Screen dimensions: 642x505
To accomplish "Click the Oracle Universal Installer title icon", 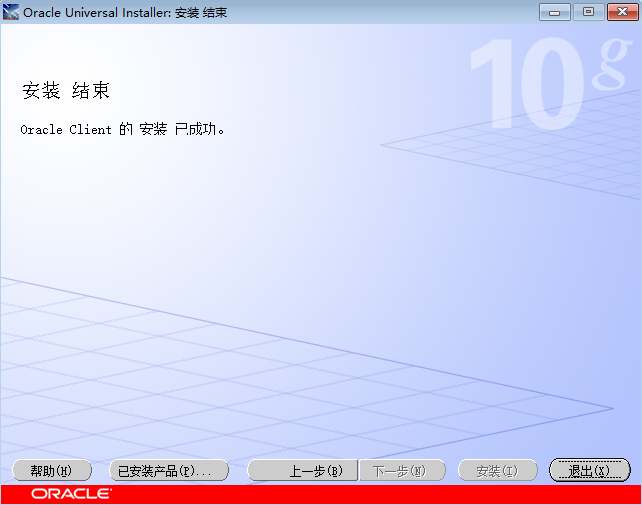I will (11, 12).
